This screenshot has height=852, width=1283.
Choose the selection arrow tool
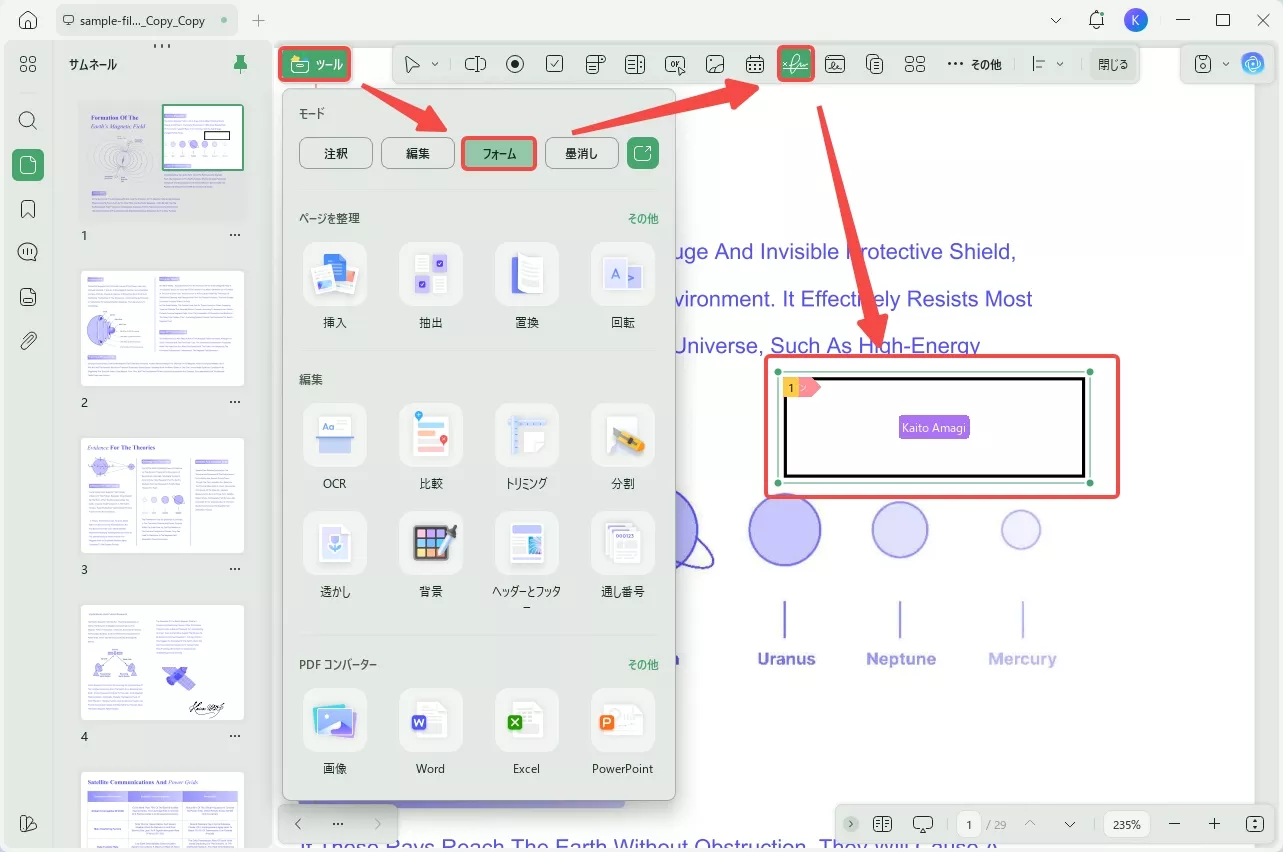(412, 64)
